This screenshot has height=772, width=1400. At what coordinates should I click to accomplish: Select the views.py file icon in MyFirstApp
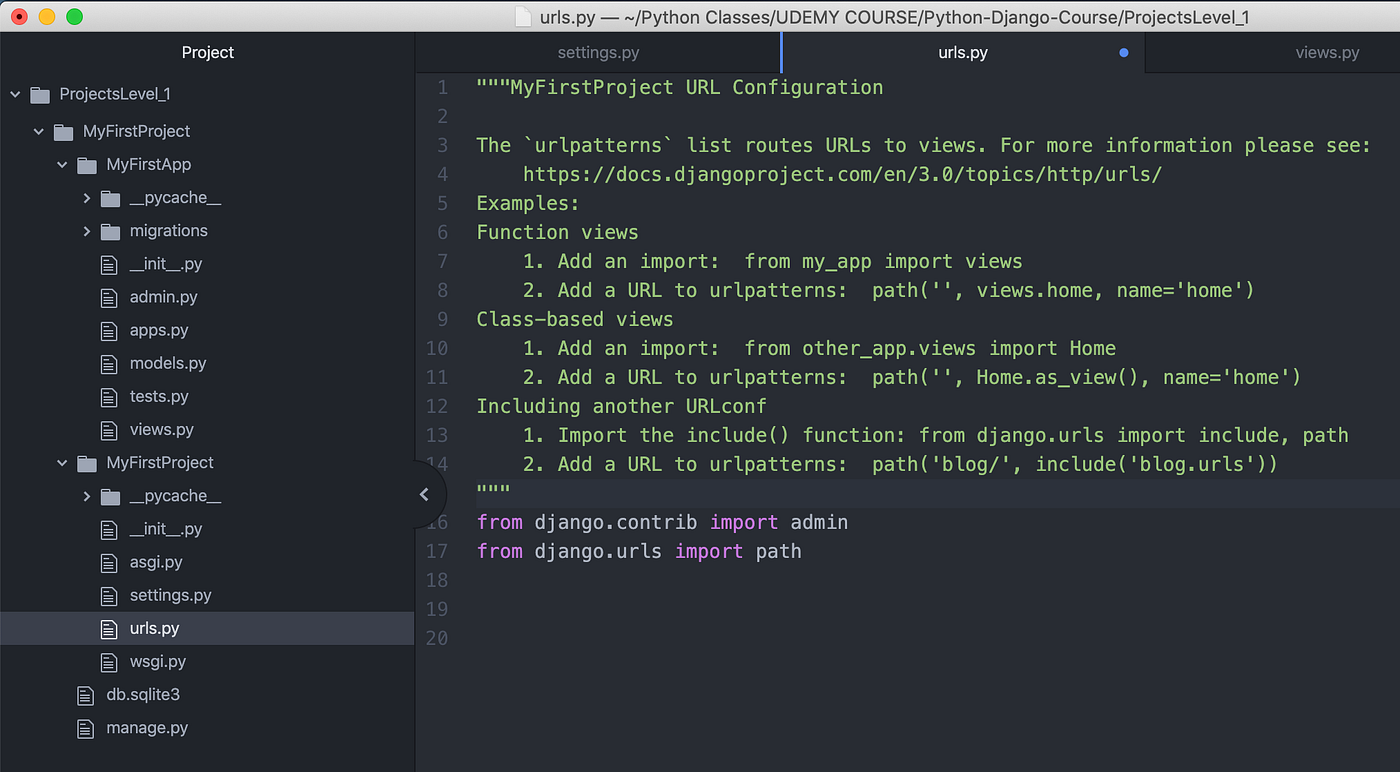click(109, 429)
